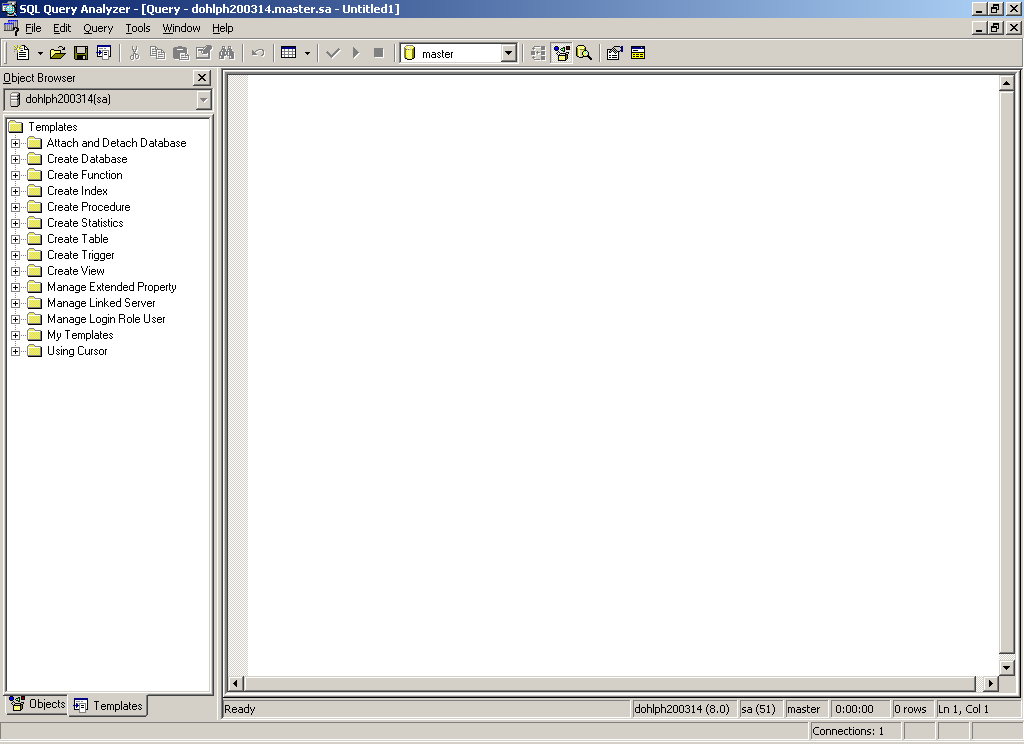Screen dimensions: 1024x744
Task: Expand the Create Index folder
Action: (16, 191)
